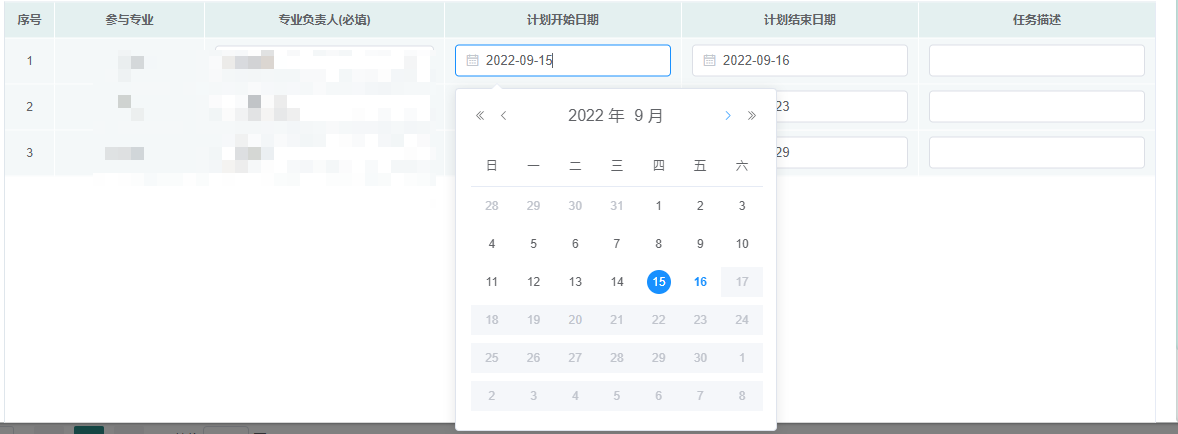Click calendar icon in start date field
Image resolution: width=1178 pixels, height=434 pixels.
coord(473,60)
